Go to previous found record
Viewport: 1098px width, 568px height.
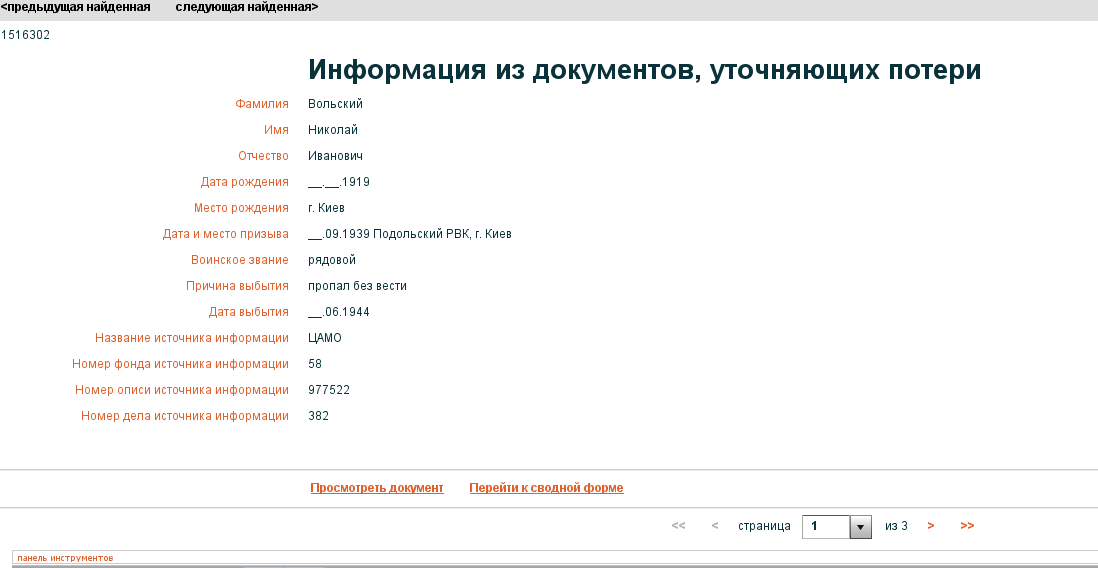click(76, 7)
